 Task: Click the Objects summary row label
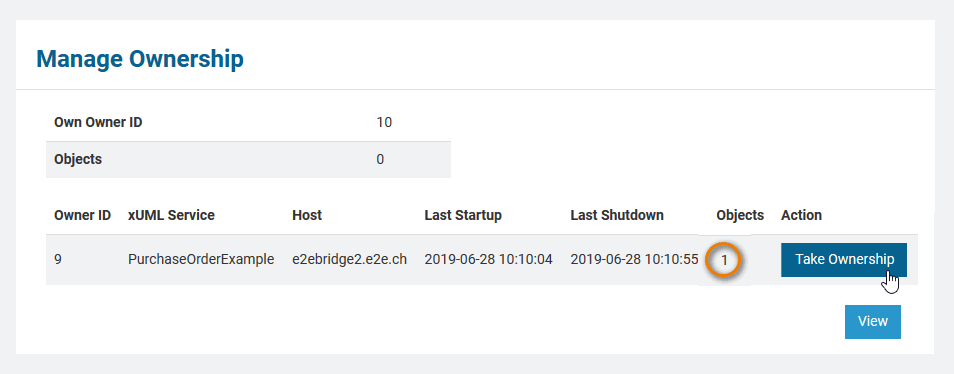click(x=78, y=159)
